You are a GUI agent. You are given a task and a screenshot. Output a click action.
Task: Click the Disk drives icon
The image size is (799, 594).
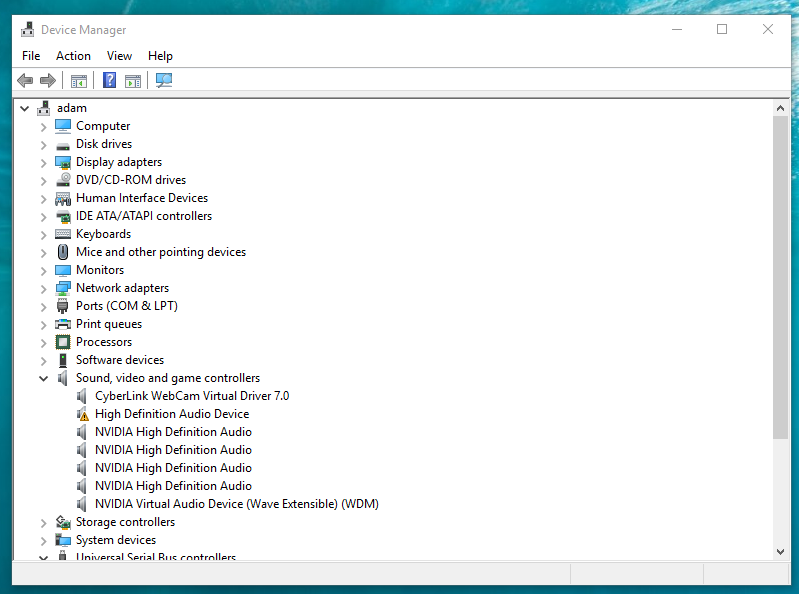[63, 145]
